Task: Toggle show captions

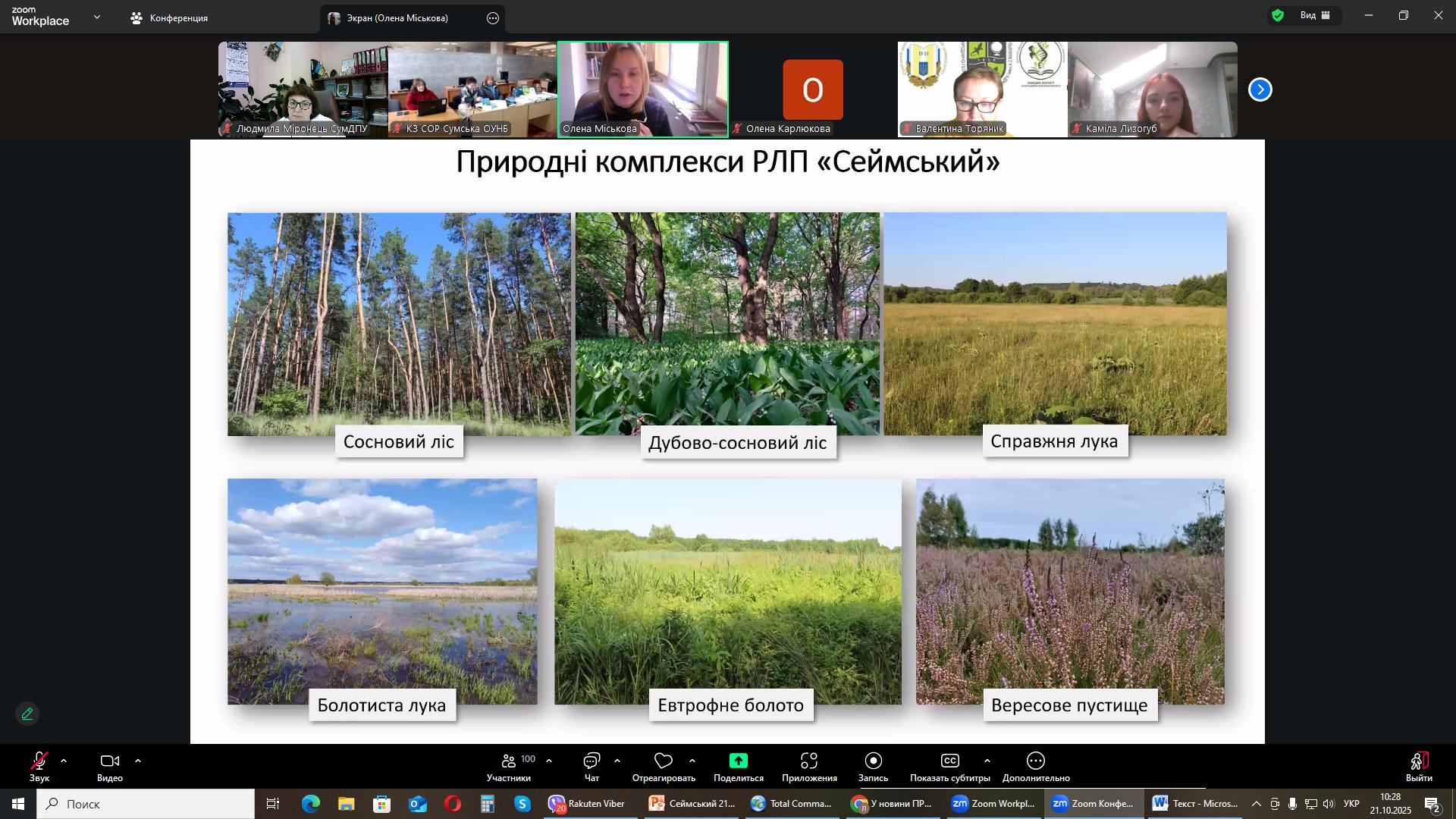Action: click(949, 761)
